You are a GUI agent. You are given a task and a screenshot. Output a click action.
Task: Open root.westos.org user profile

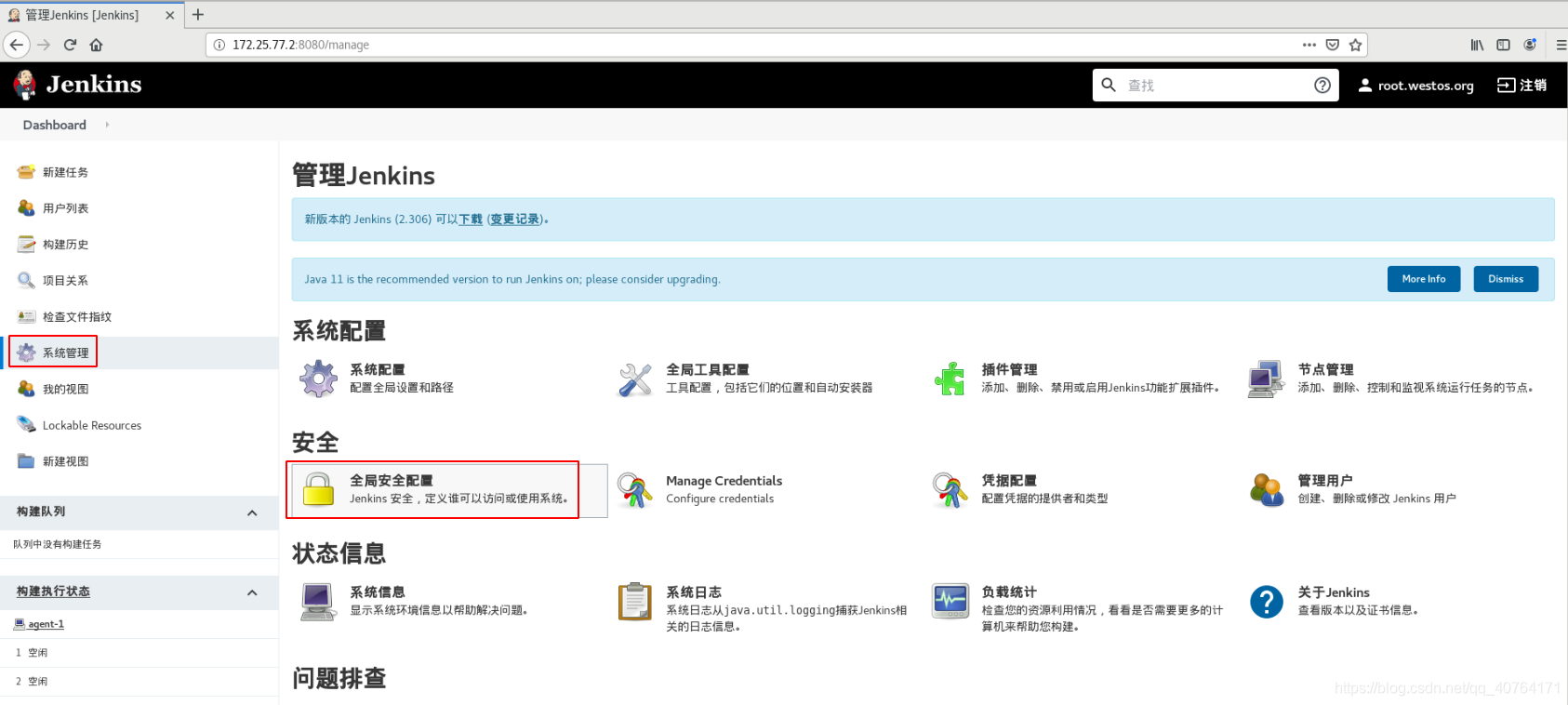1415,86
